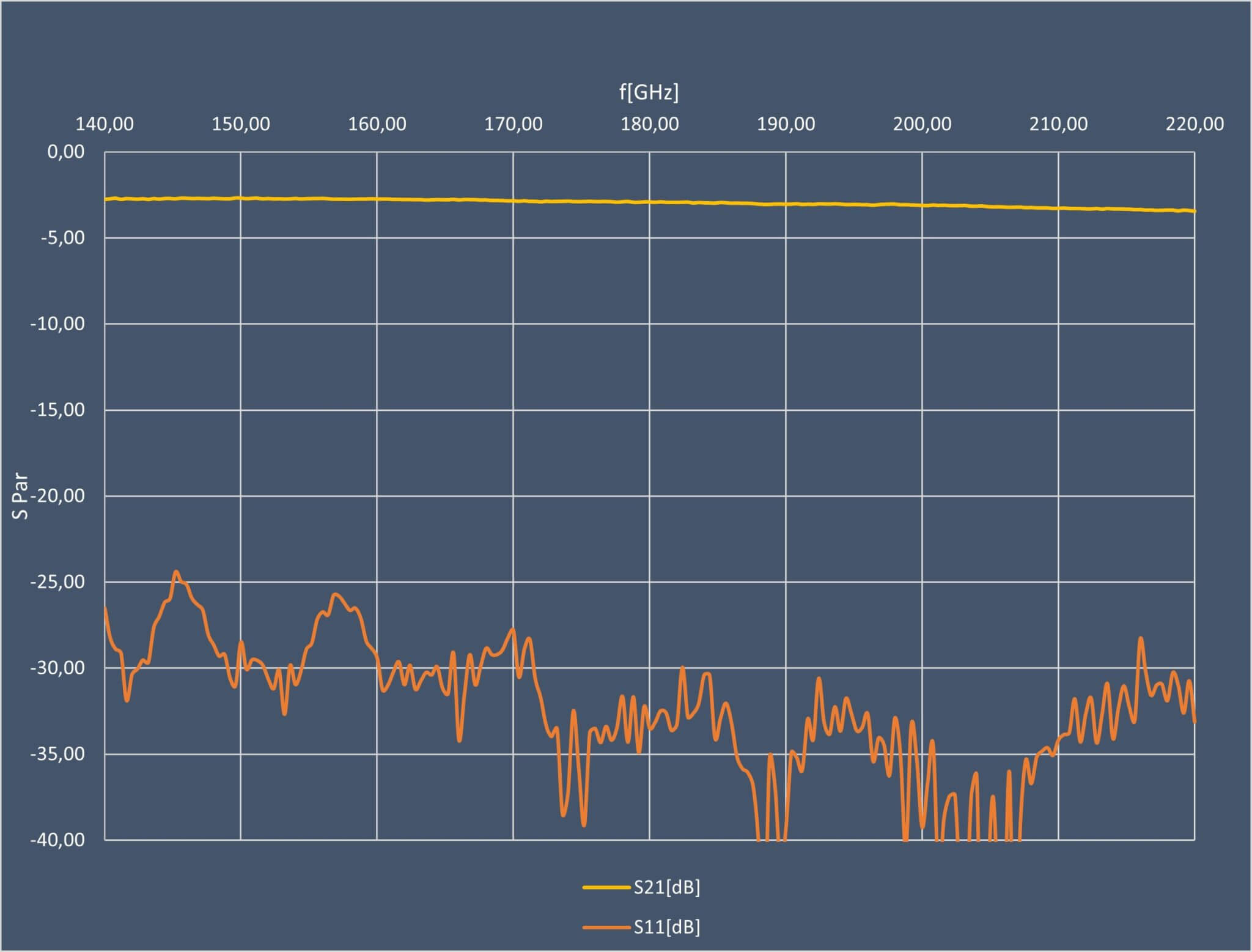This screenshot has height=952, width=1252.
Task: Click the -40,00 vertical axis label
Action: point(59,840)
